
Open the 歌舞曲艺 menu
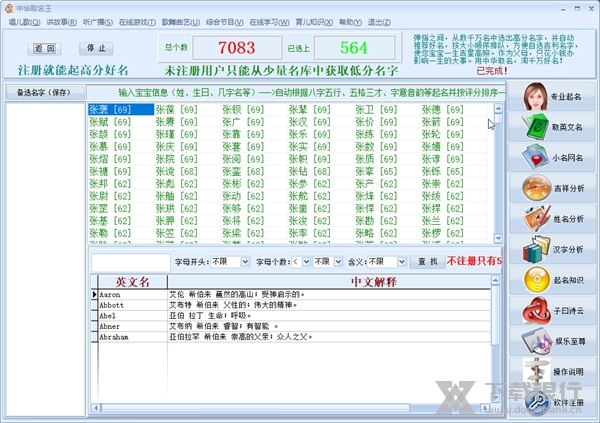pos(181,22)
